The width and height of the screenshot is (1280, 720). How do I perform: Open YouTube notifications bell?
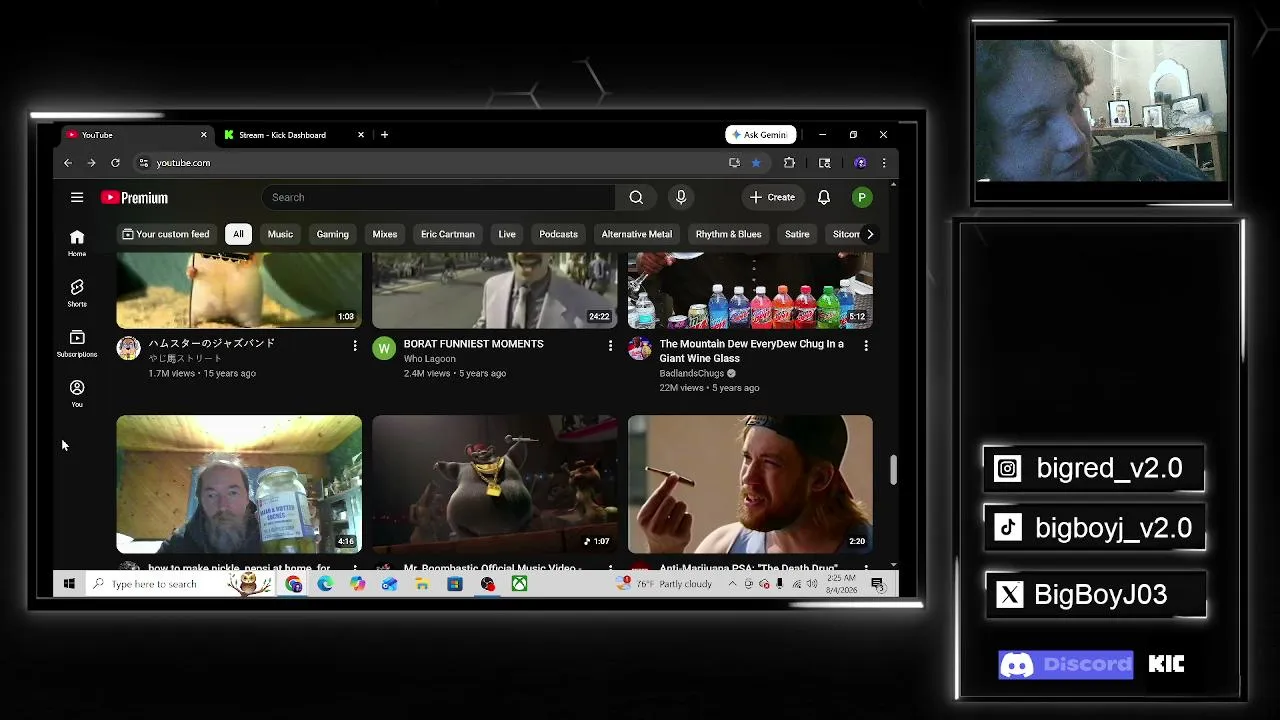point(824,197)
